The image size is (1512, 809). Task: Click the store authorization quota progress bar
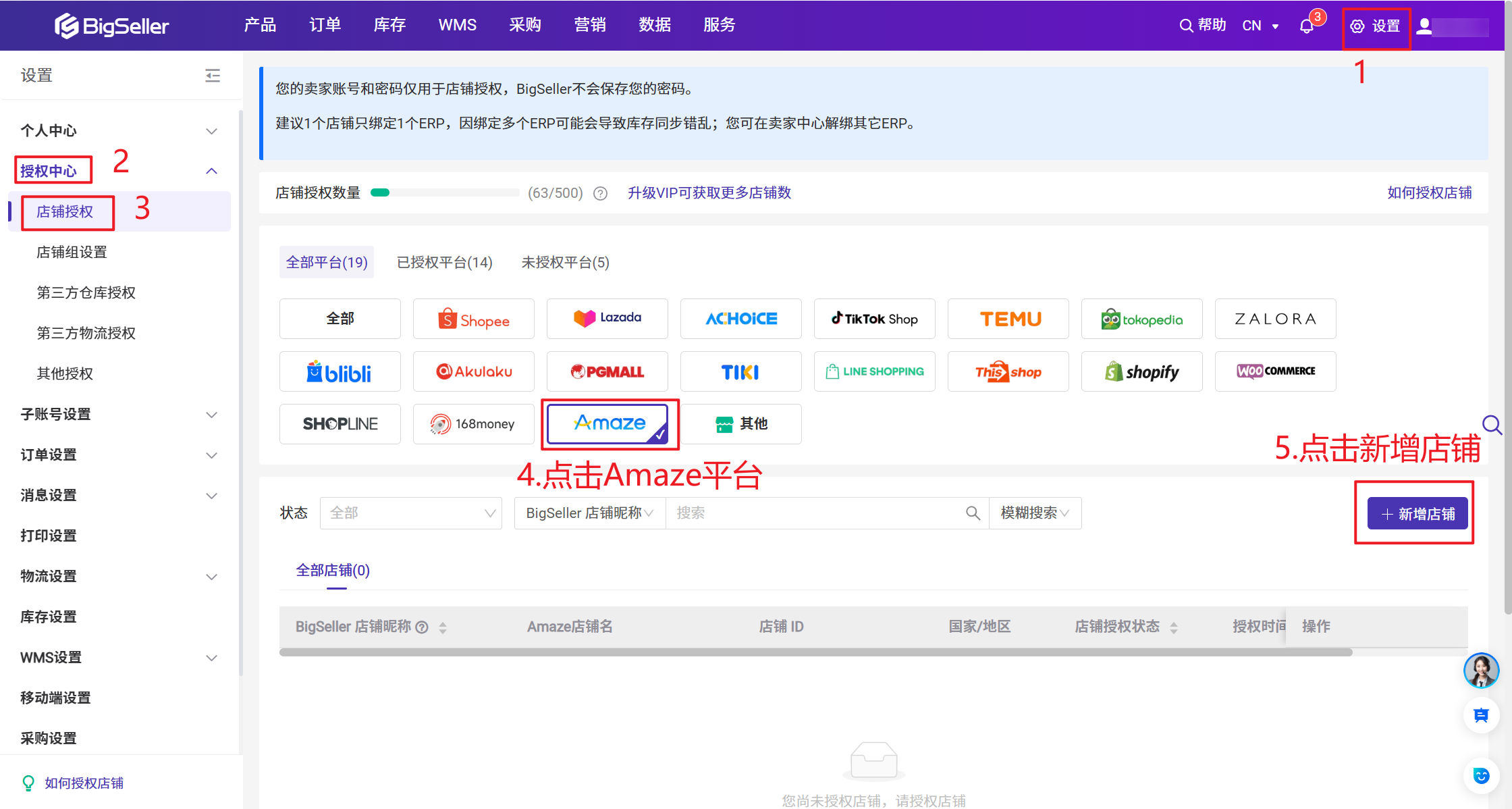tap(446, 193)
